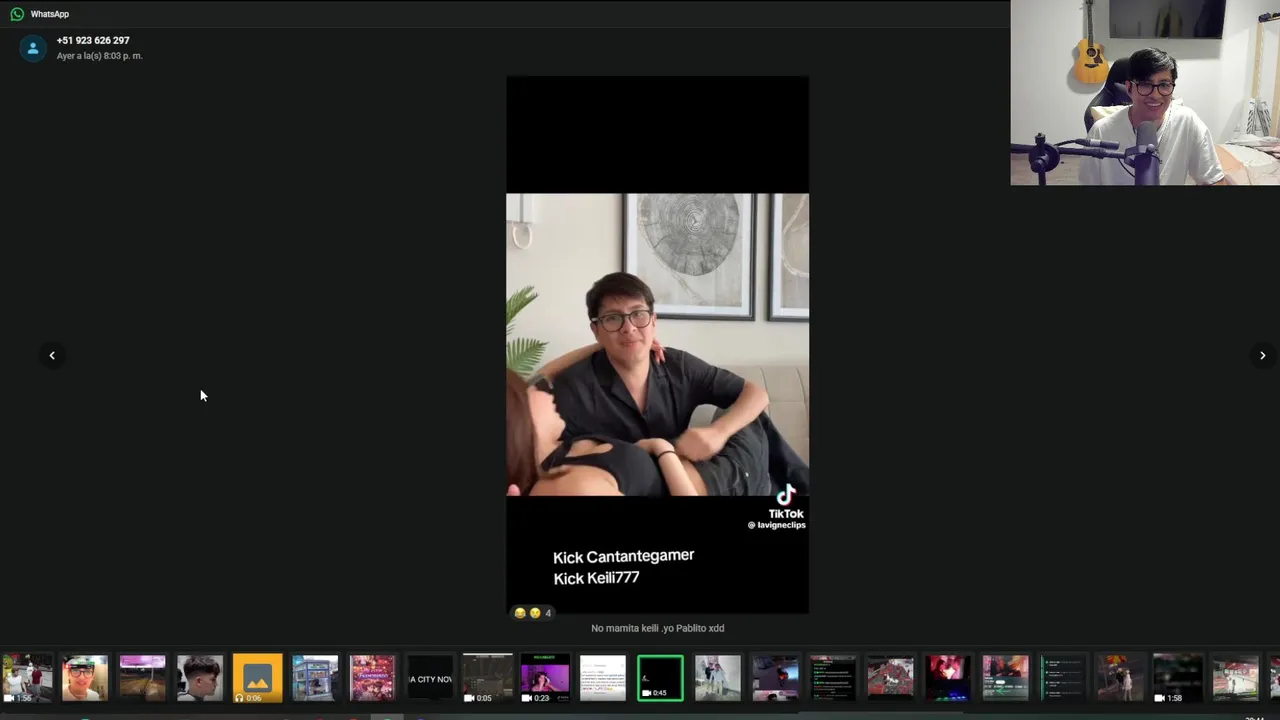
Task: Open thumbnail of two people standing
Action: pos(718,678)
